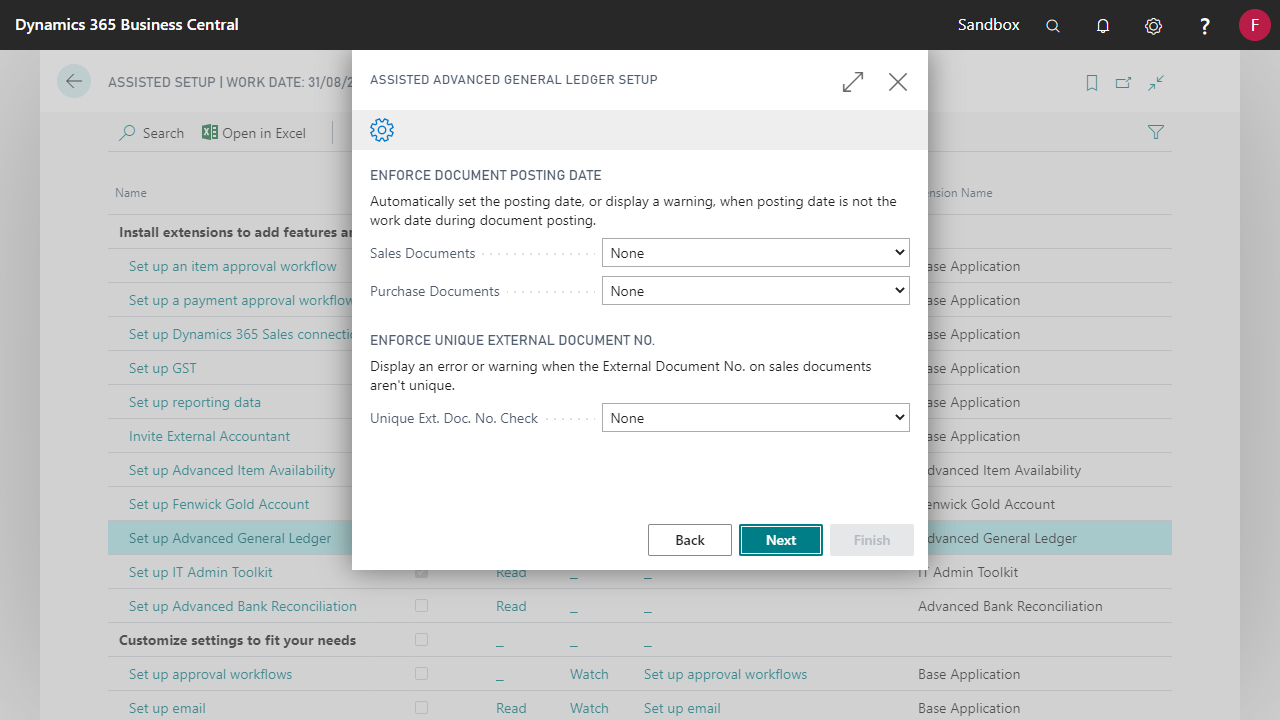This screenshot has width=1280, height=720.
Task: Collapse the page with shrink arrows icon
Action: [1156, 83]
